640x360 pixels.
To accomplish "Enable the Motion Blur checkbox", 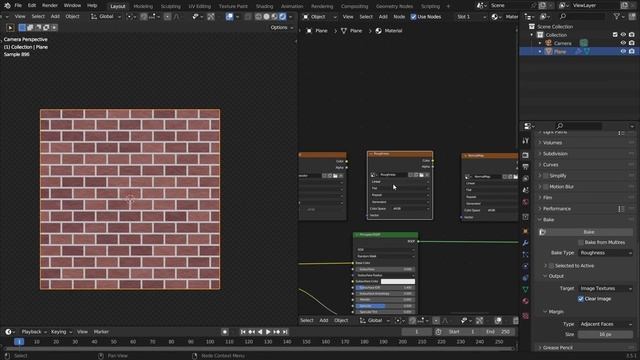I will (x=546, y=187).
